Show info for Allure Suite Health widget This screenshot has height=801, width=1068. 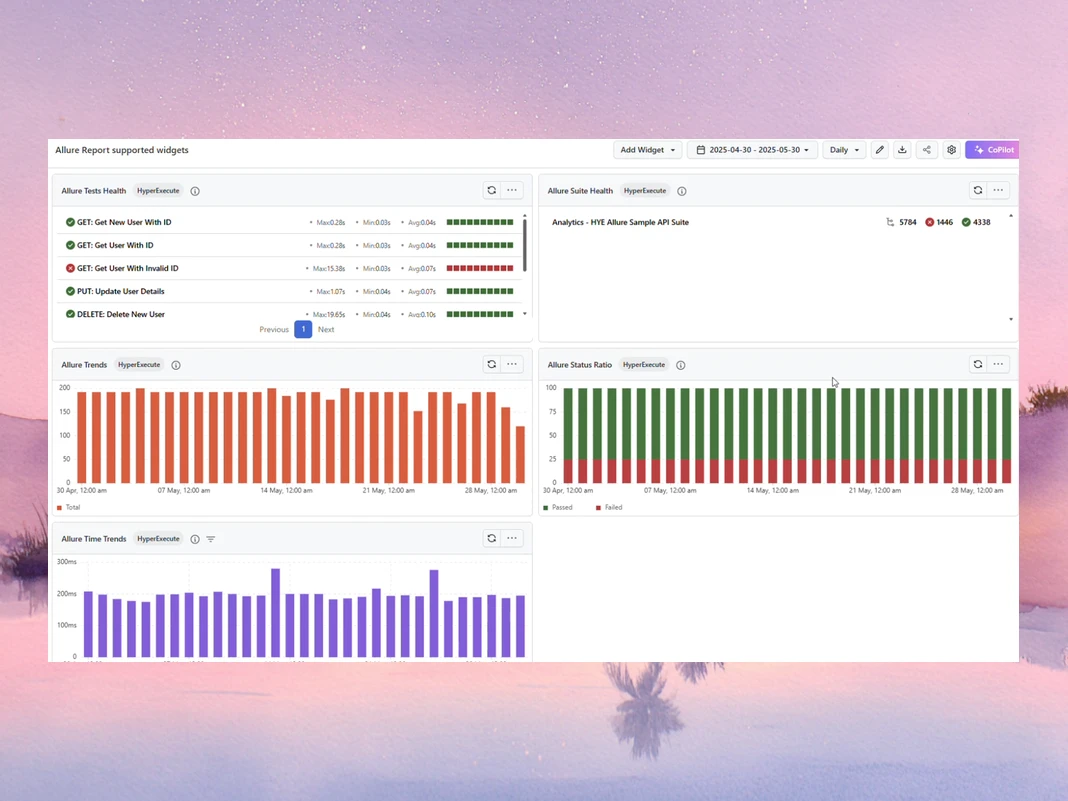(682, 191)
